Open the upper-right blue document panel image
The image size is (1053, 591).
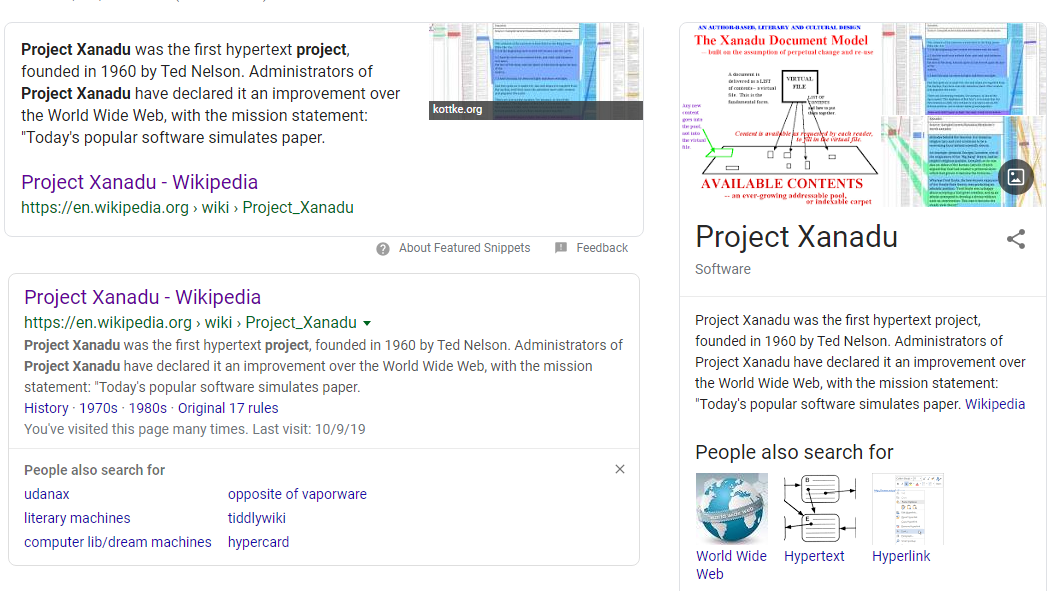pyautogui.click(x=964, y=69)
